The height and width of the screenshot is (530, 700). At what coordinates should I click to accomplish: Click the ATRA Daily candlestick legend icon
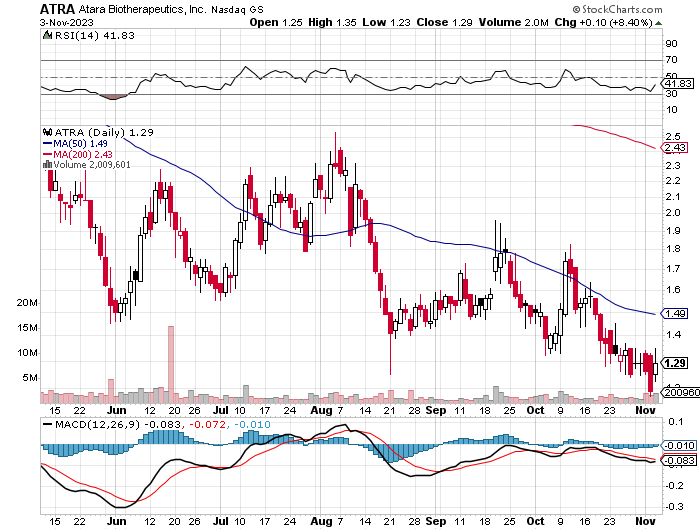[x=45, y=131]
